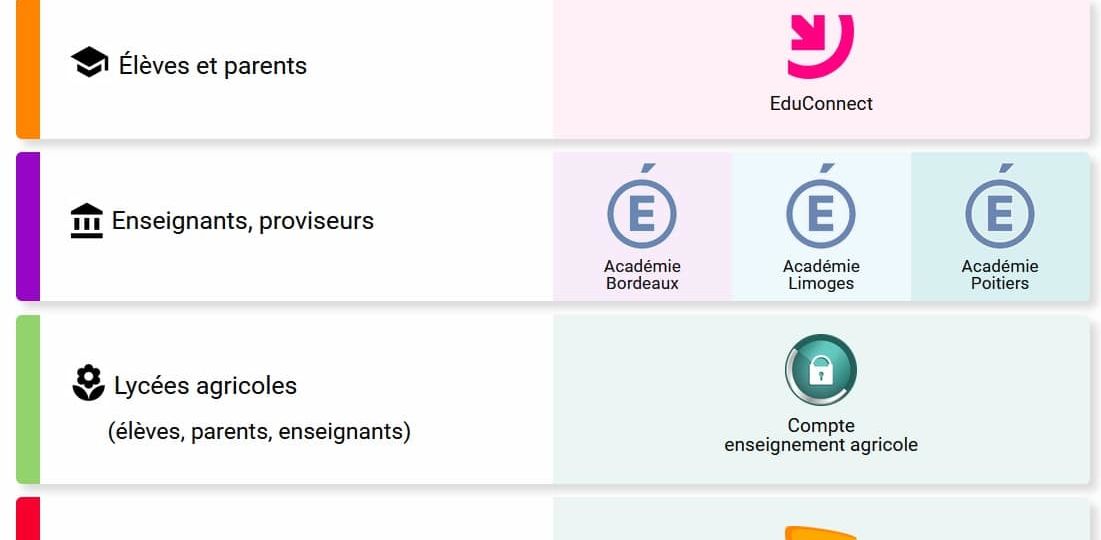1101x540 pixels.
Task: Choose the Académie Poitiers text label
Action: click(x=1000, y=275)
